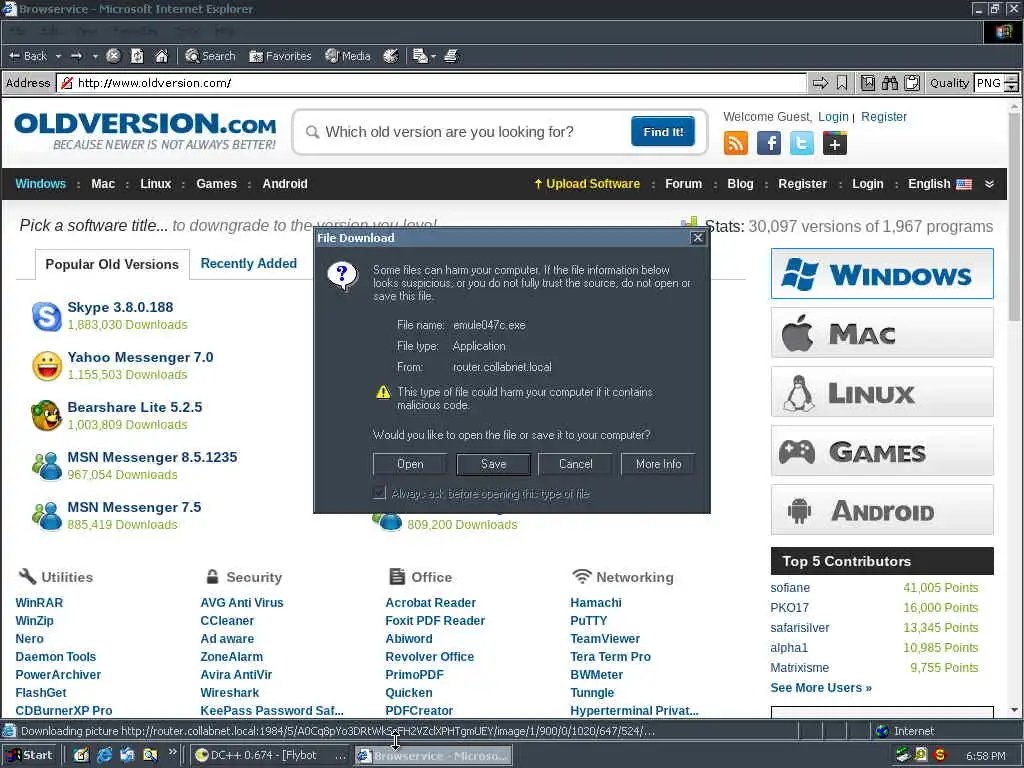Screen dimensions: 1024x768
Task: Select Mac in the site navigation bar
Action: click(103, 184)
